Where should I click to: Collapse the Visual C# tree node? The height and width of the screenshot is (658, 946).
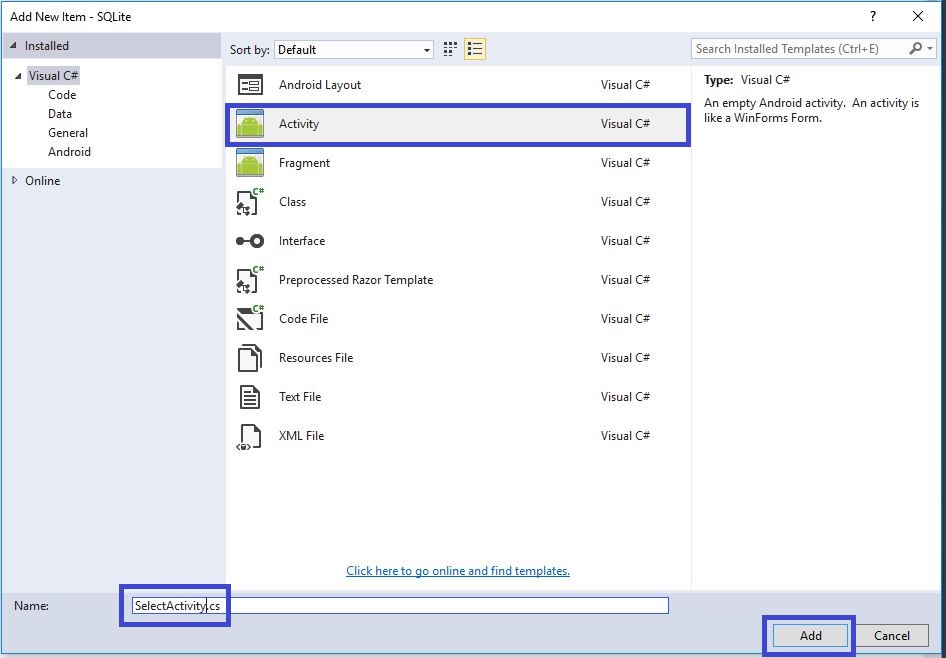[x=18, y=76]
